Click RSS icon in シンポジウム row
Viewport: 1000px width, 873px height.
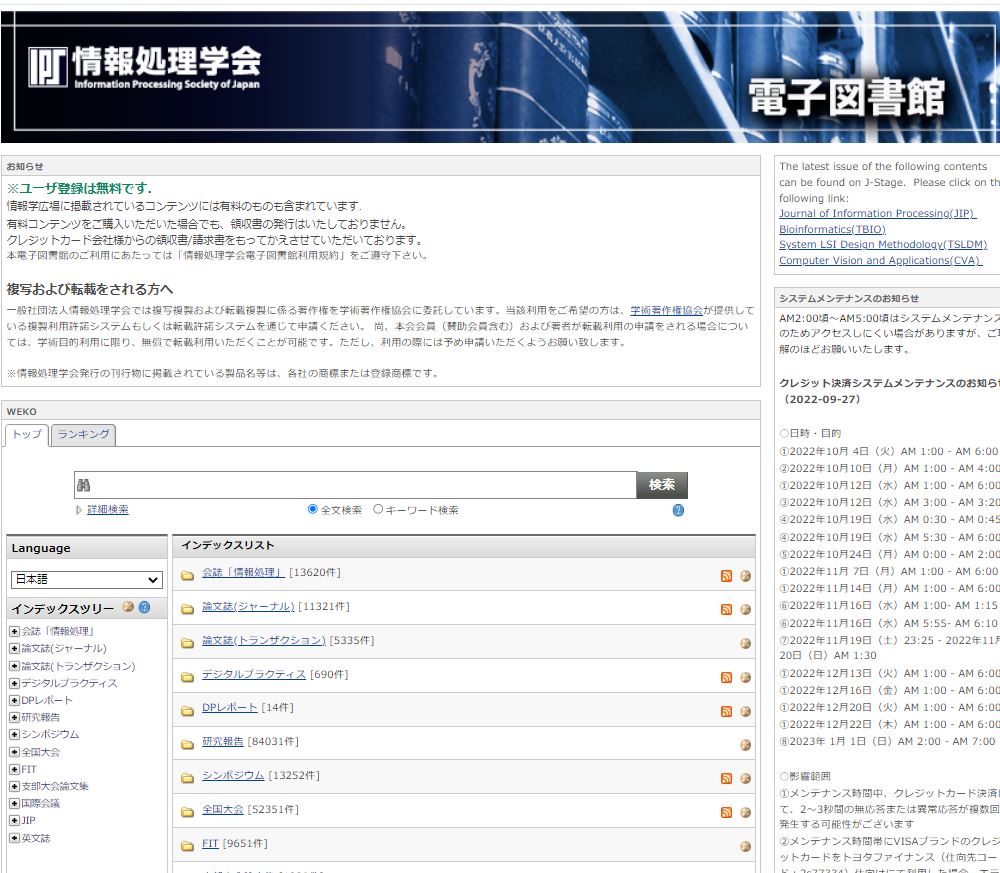[x=726, y=779]
